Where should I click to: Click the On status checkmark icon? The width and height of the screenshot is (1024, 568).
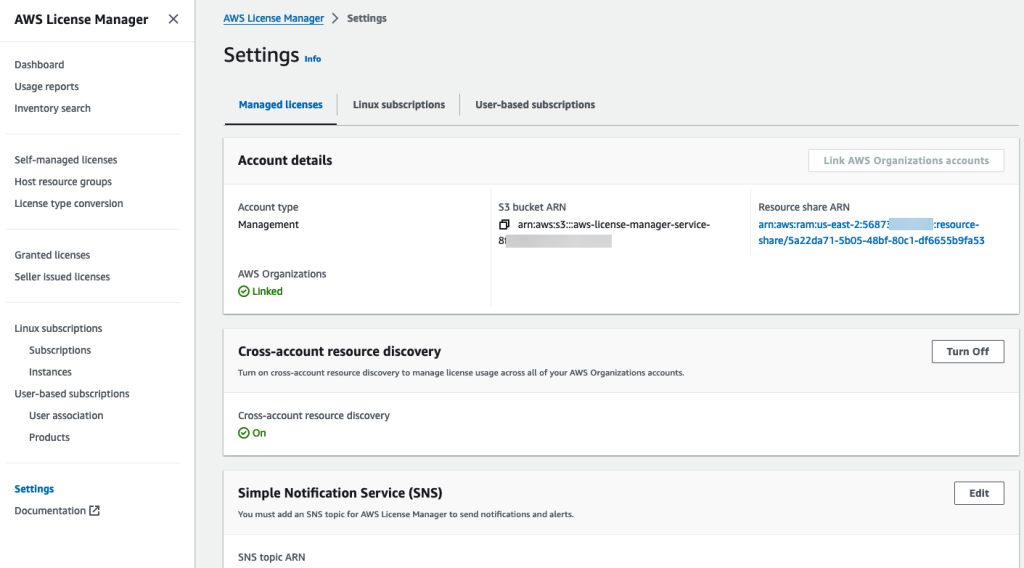[244, 433]
